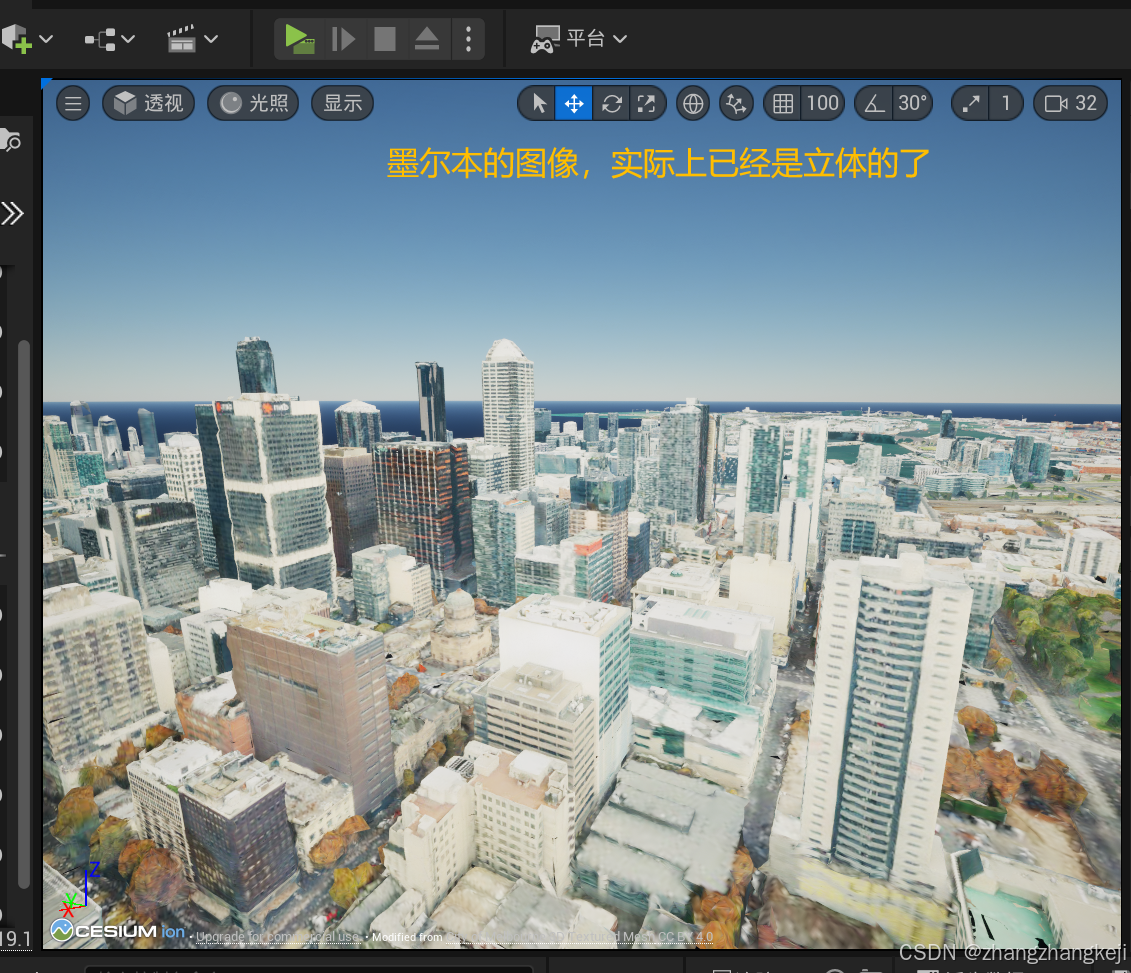Click the XYZ axis gizmo in viewport

point(80,889)
